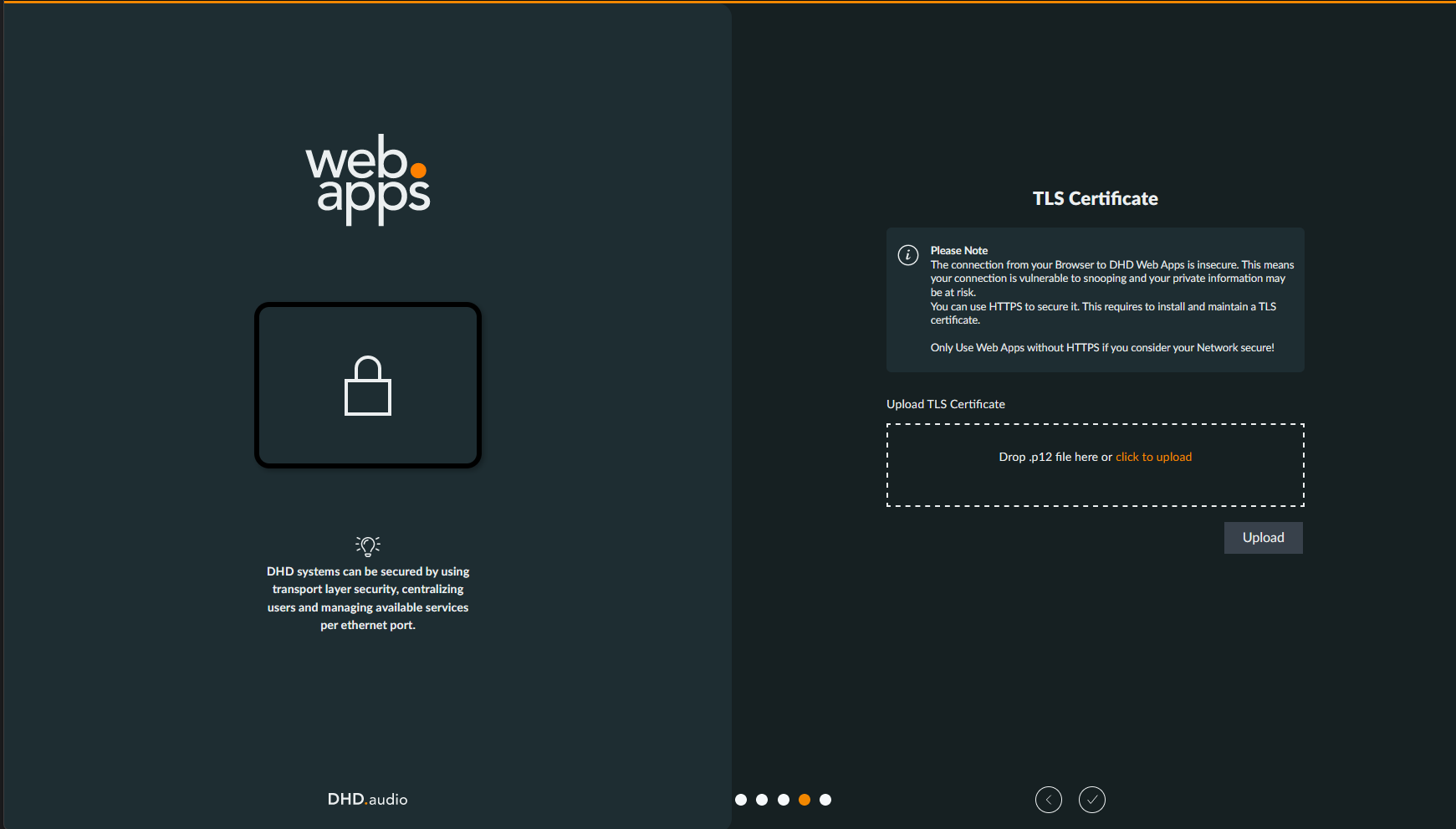Go back with the previous-step arrow
Screen dimensions: 1456x829
(1049, 800)
